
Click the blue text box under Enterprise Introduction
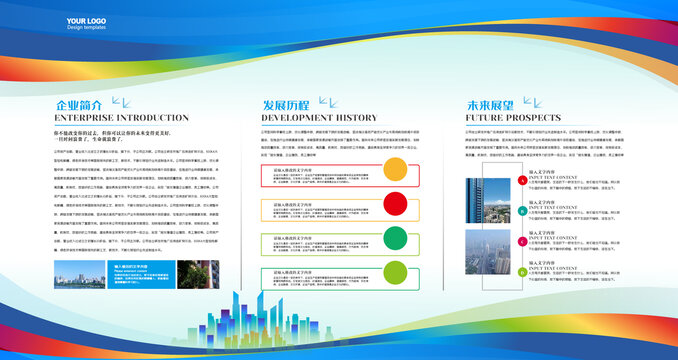point(141,274)
